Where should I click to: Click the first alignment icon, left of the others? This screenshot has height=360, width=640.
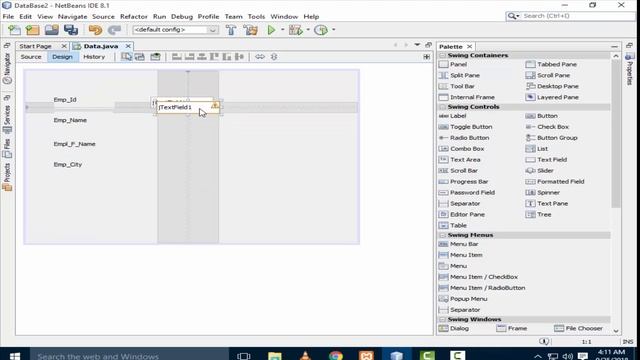coord(176,57)
